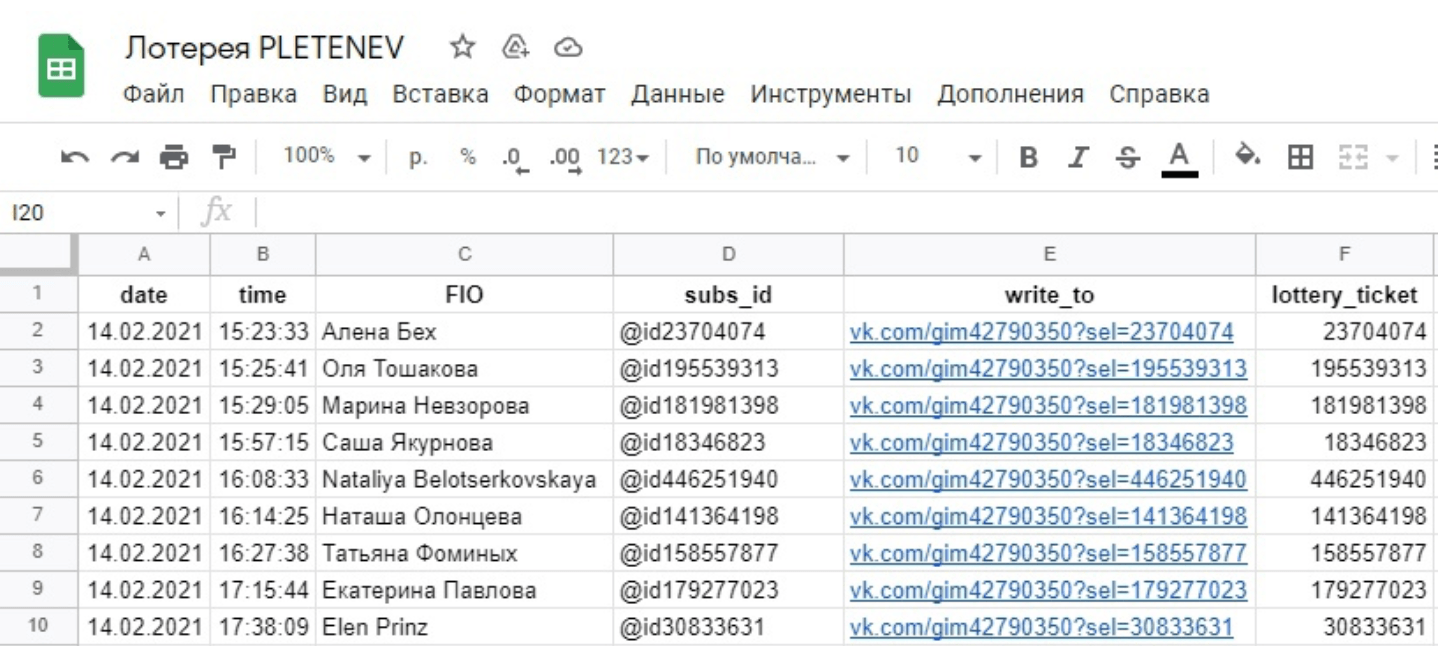Open the text color picker
The height and width of the screenshot is (646, 1438).
coord(1180,158)
